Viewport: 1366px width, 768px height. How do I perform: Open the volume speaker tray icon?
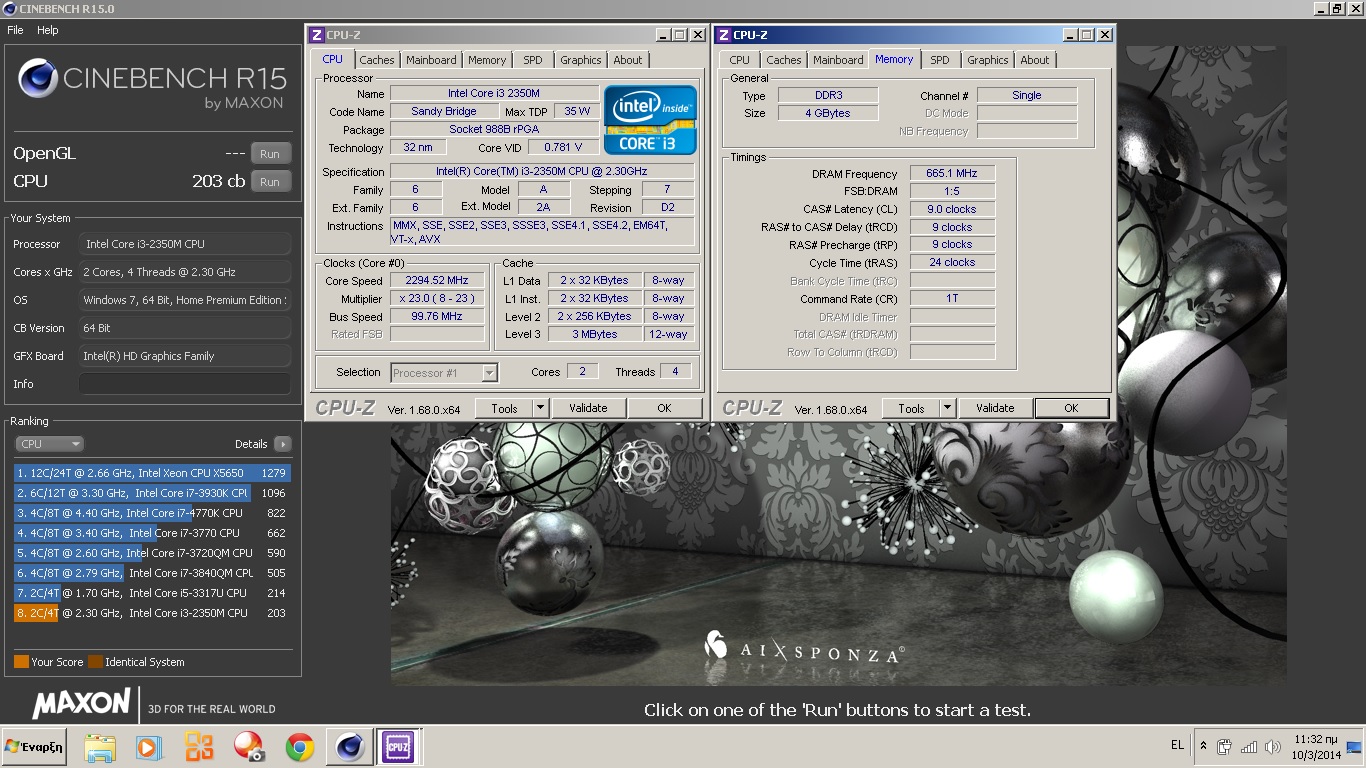coord(1273,746)
